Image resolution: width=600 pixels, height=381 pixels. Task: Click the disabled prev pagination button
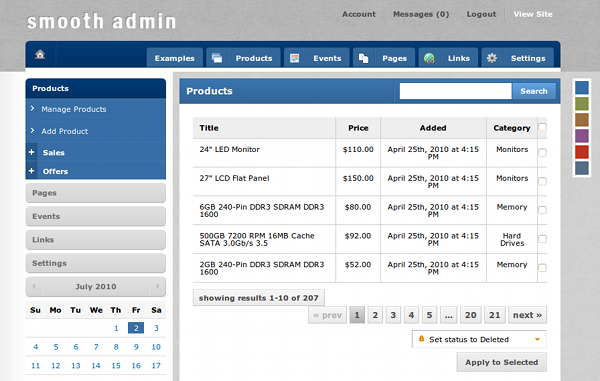[327, 315]
